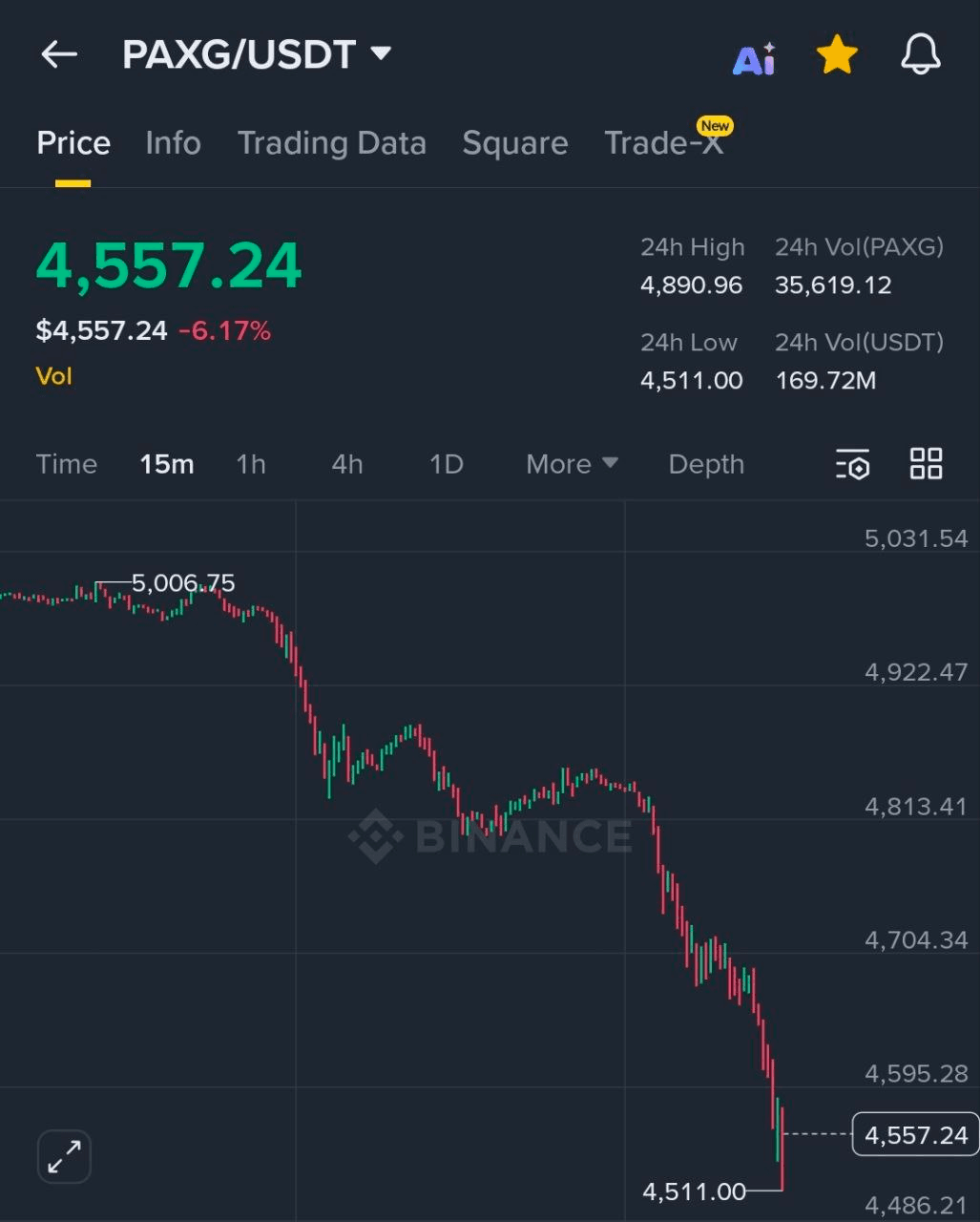Open chart indicator settings icon
The image size is (980, 1222).
coord(852,464)
